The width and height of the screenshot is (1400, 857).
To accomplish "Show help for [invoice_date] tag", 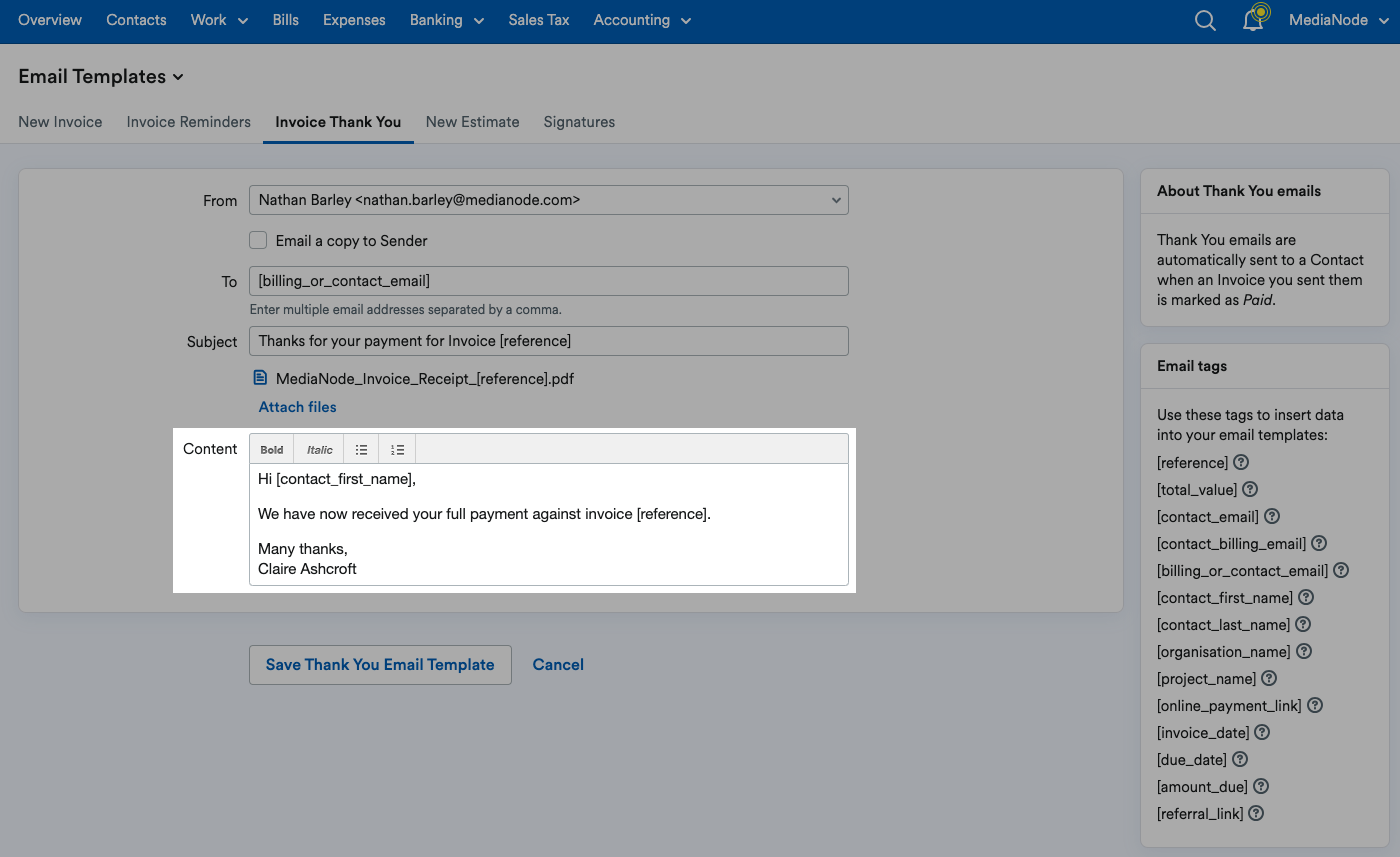I will coord(1262,732).
